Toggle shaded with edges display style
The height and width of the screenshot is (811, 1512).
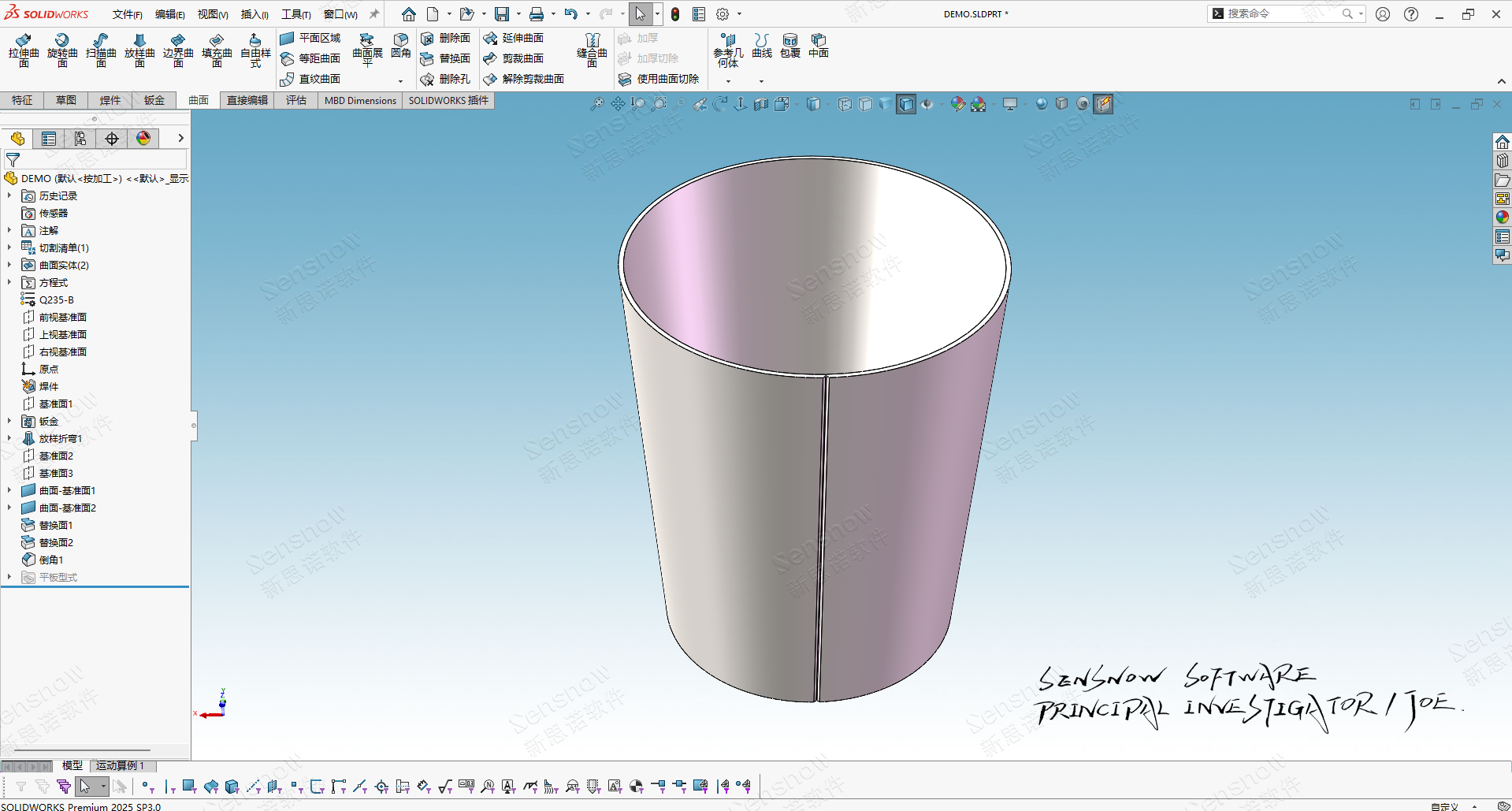click(x=906, y=104)
